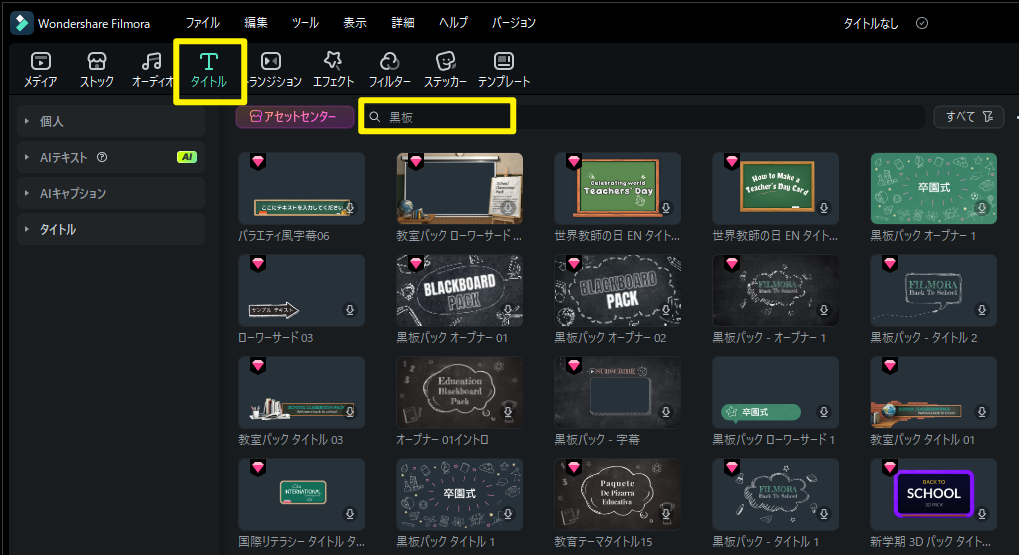The image size is (1019, 555).
Task: Download 黒板パック オープナー 01 title
Action: point(508,310)
